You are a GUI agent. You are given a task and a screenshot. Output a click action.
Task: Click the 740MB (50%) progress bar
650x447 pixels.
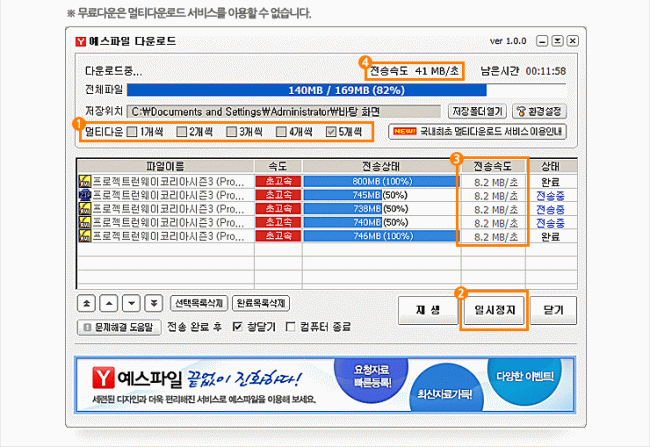(x=381, y=222)
